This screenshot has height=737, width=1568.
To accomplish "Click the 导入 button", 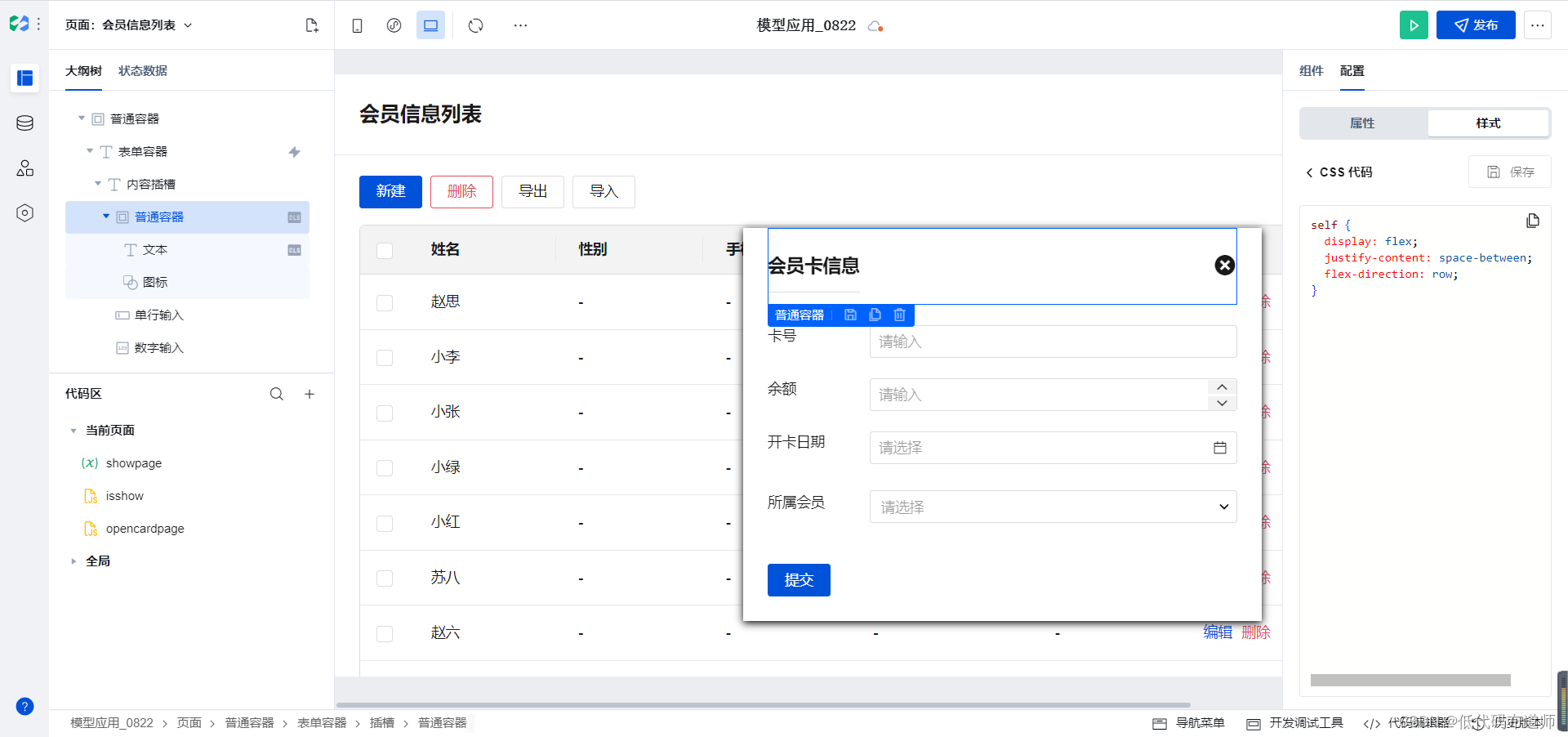I will coord(604,192).
